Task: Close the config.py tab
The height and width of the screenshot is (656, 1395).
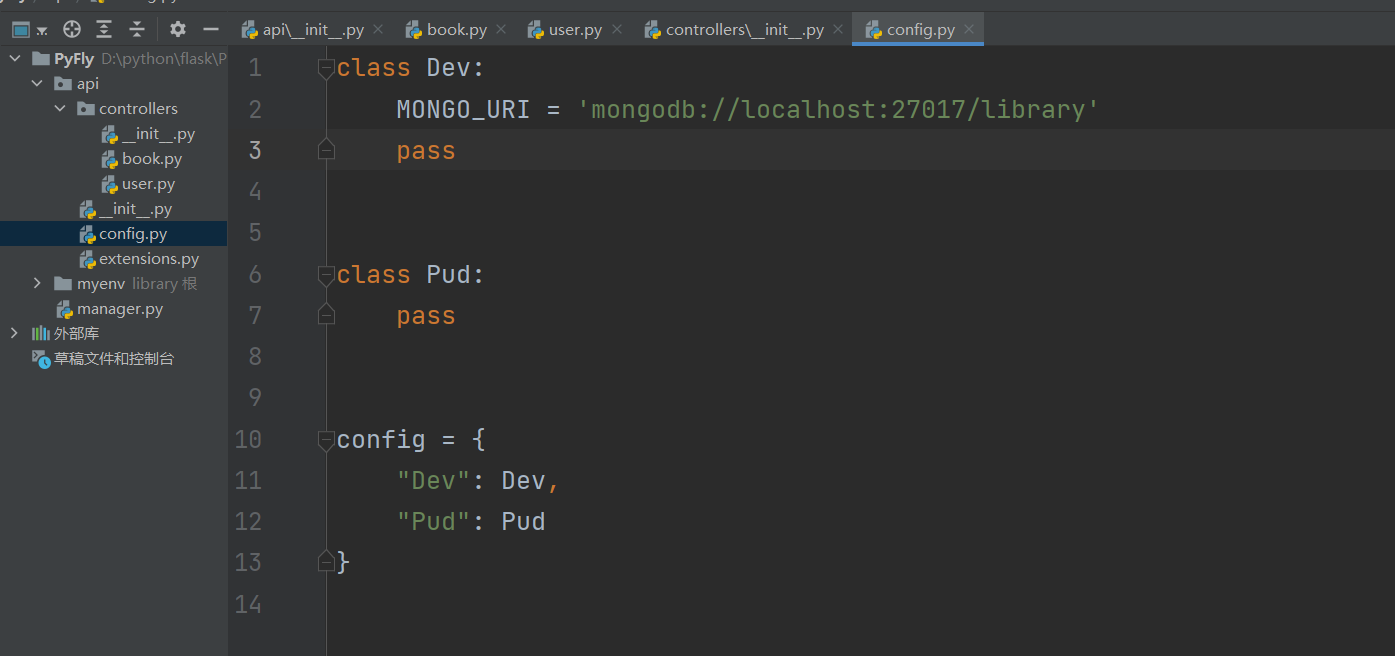Action: pyautogui.click(x=968, y=30)
